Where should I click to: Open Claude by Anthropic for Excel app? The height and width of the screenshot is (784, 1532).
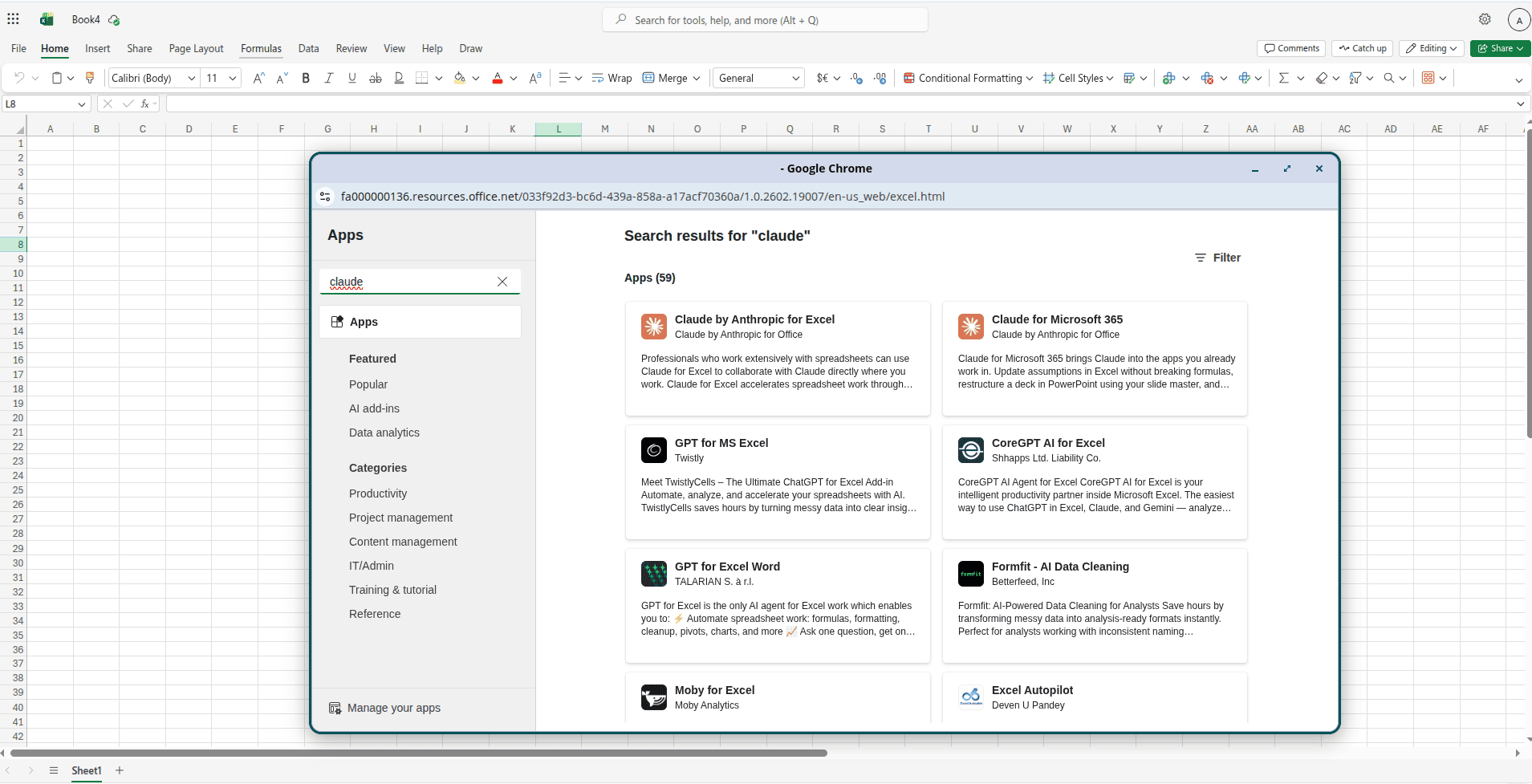coord(778,359)
